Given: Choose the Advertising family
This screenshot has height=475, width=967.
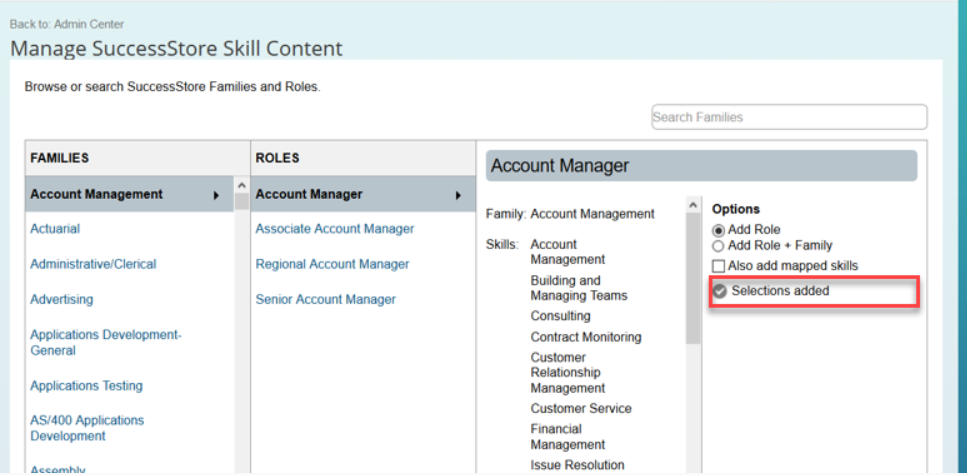Looking at the screenshot, I should tap(62, 299).
